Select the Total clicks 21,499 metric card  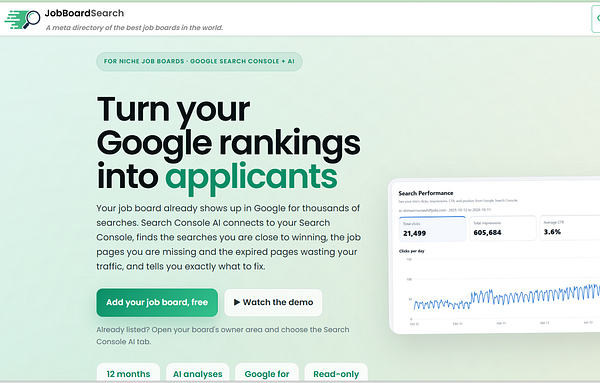[432, 228]
